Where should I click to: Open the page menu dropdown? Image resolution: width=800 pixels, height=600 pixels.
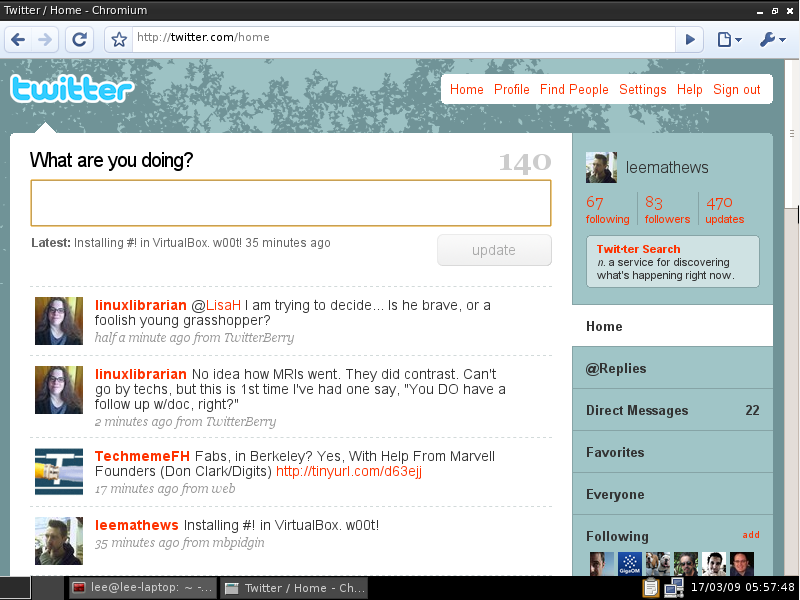coord(729,40)
